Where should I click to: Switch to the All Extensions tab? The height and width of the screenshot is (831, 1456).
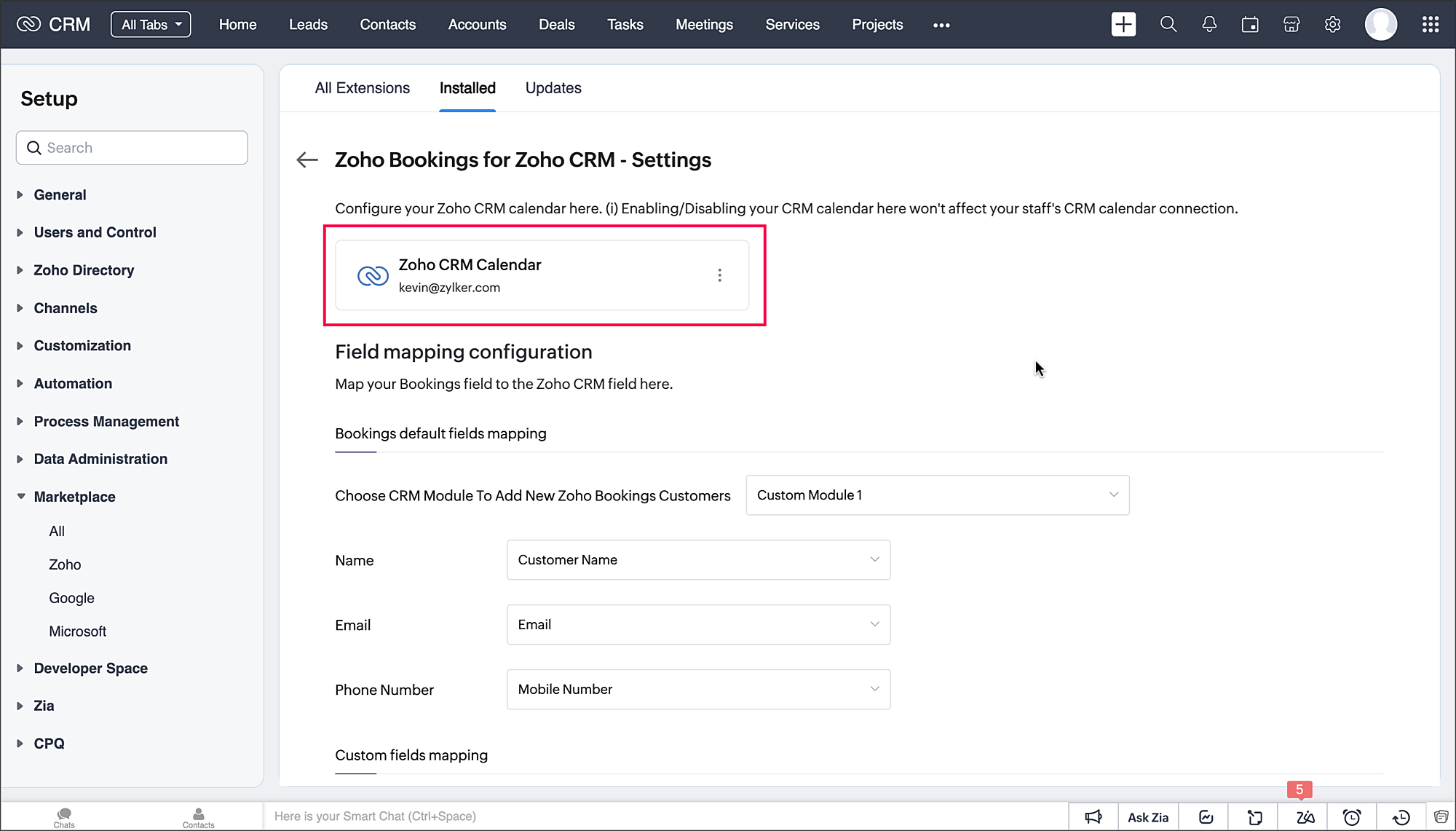(362, 88)
